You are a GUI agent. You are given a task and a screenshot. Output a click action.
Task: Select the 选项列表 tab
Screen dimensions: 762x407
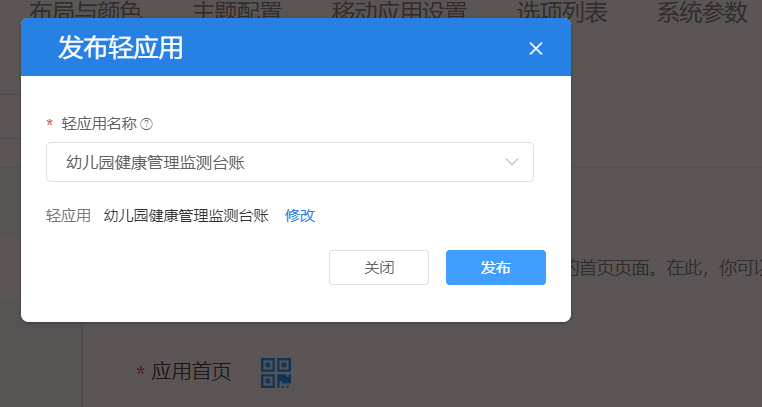click(x=562, y=11)
